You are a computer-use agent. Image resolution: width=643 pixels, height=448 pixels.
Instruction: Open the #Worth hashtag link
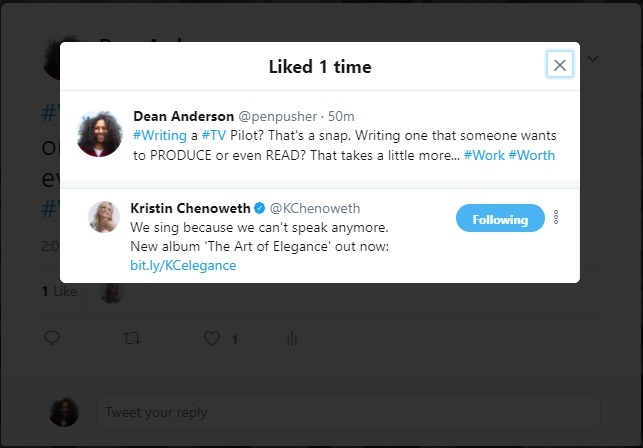[531, 155]
